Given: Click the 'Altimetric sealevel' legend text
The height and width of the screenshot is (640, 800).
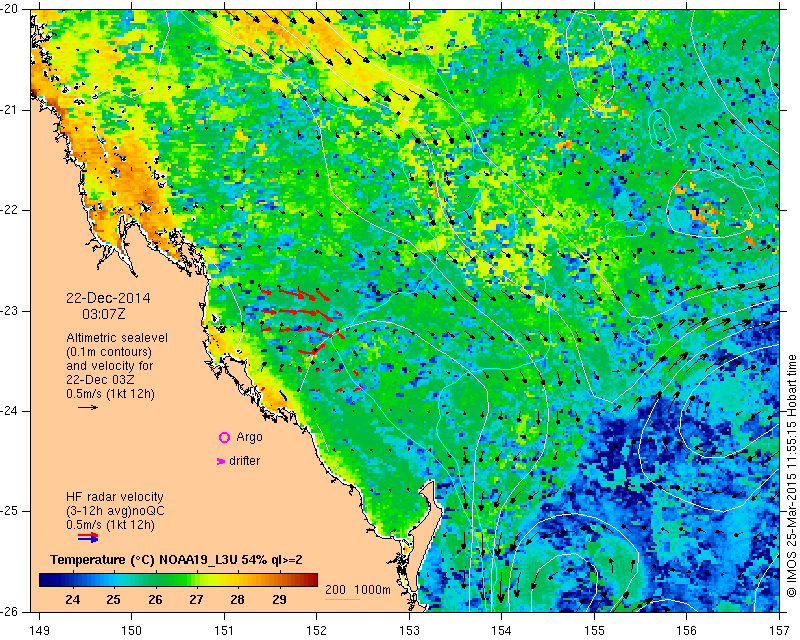Looking at the screenshot, I should coord(117,338).
